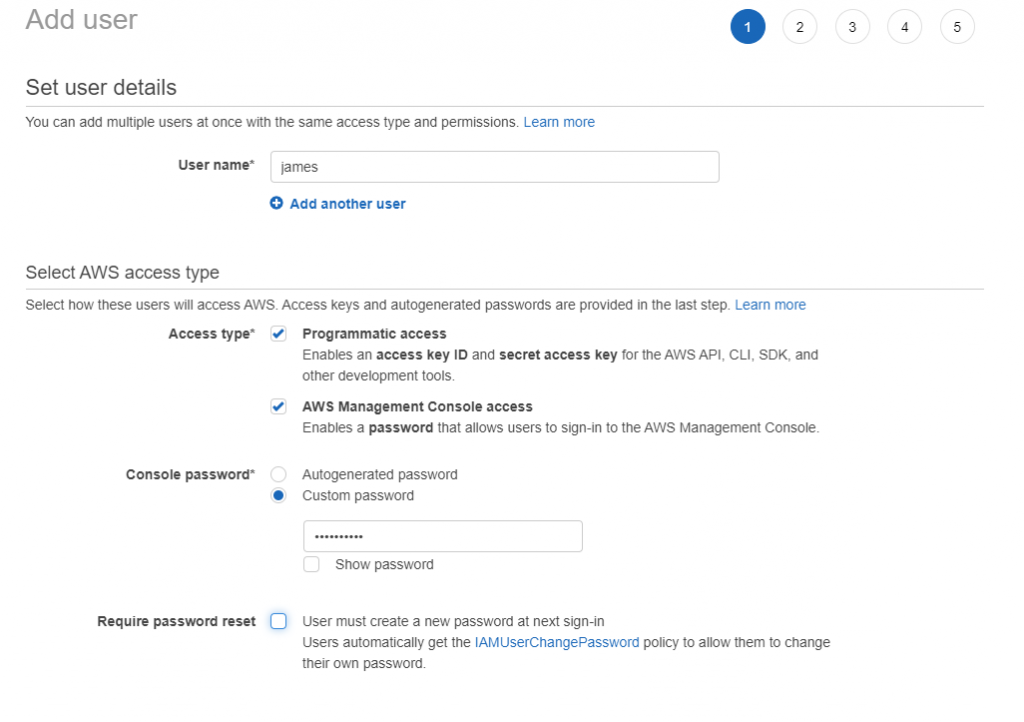Screen dimensions: 1024x722
Task: Click the Custom password label text
Action: coord(358,495)
